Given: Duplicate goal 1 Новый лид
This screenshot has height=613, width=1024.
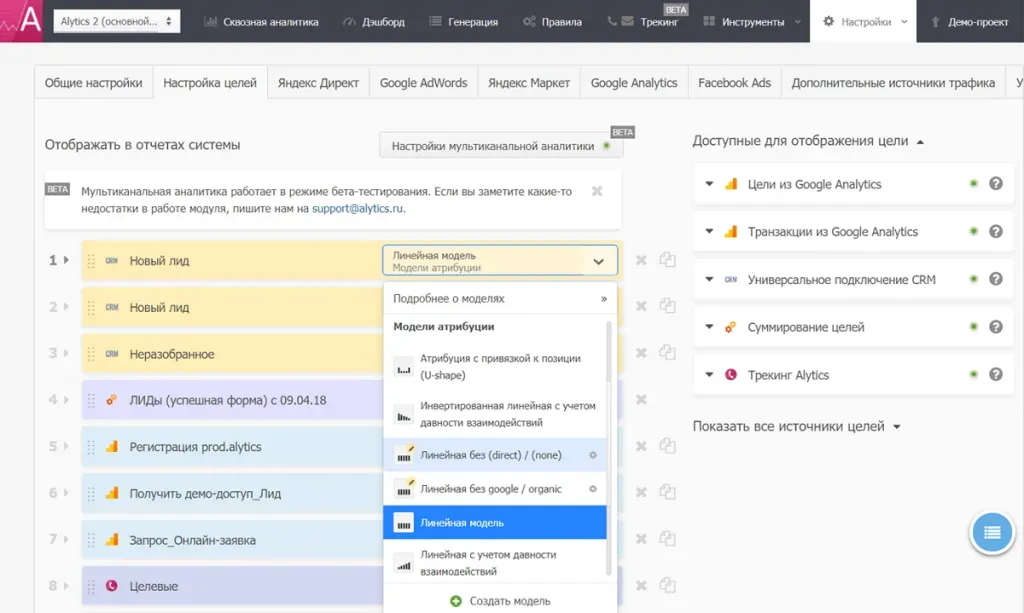Looking at the screenshot, I should point(667,259).
